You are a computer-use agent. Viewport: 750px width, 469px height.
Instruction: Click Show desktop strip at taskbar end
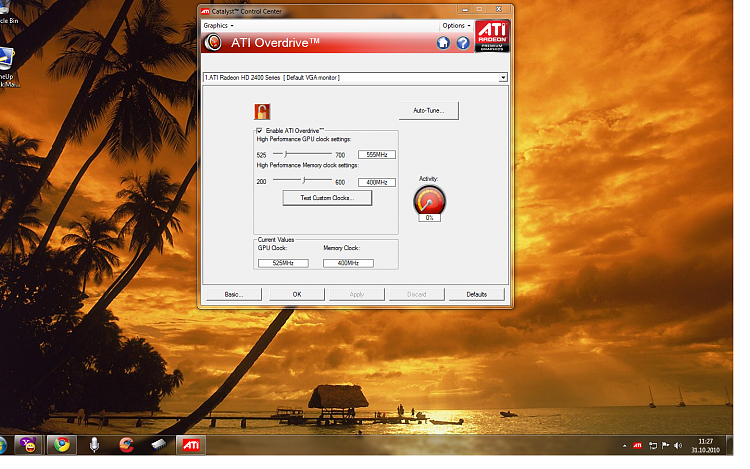[730, 445]
